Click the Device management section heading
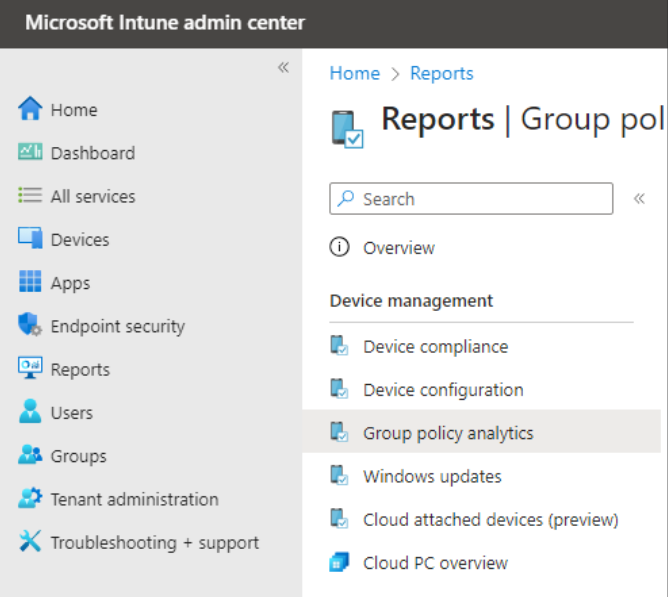The image size is (668, 597). [x=411, y=301]
